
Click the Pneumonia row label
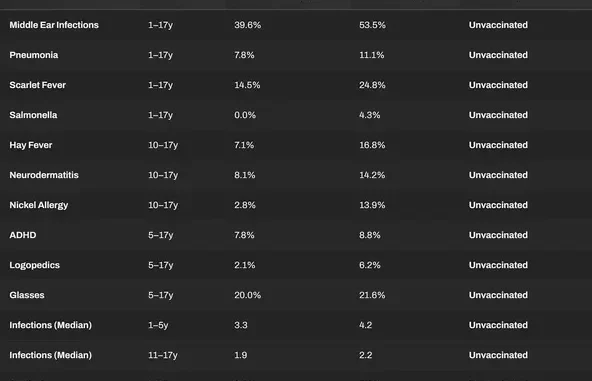[x=34, y=55]
